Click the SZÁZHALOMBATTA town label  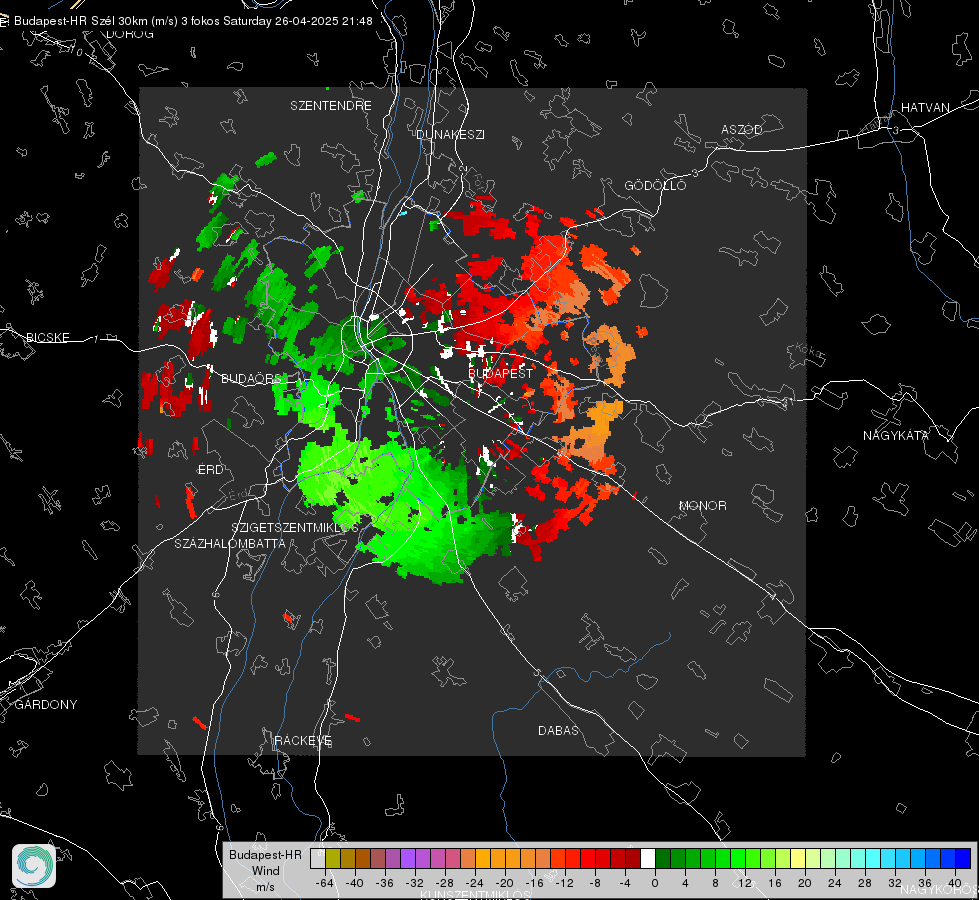coord(230,543)
